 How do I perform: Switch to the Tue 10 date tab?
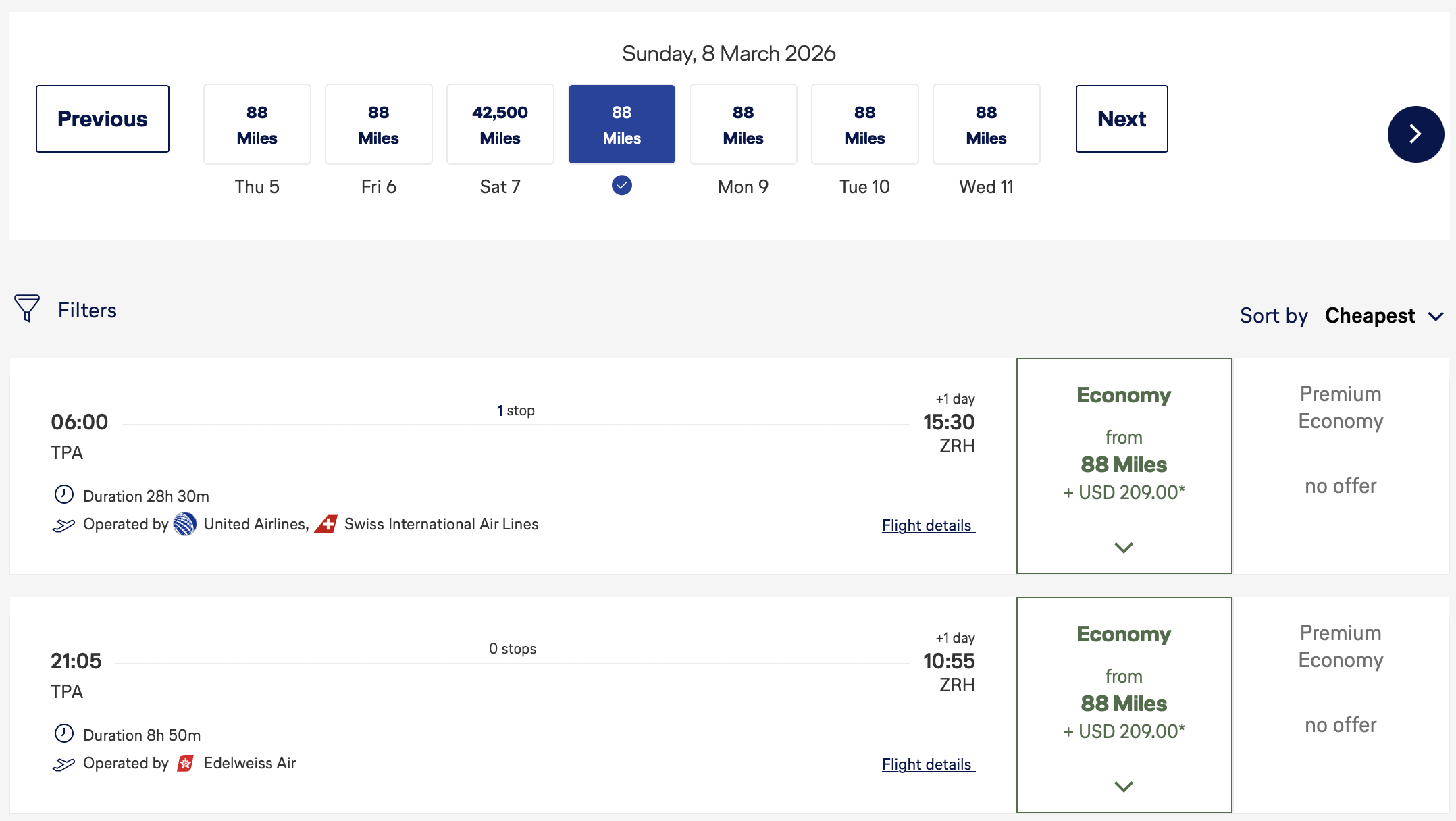pyautogui.click(x=865, y=125)
